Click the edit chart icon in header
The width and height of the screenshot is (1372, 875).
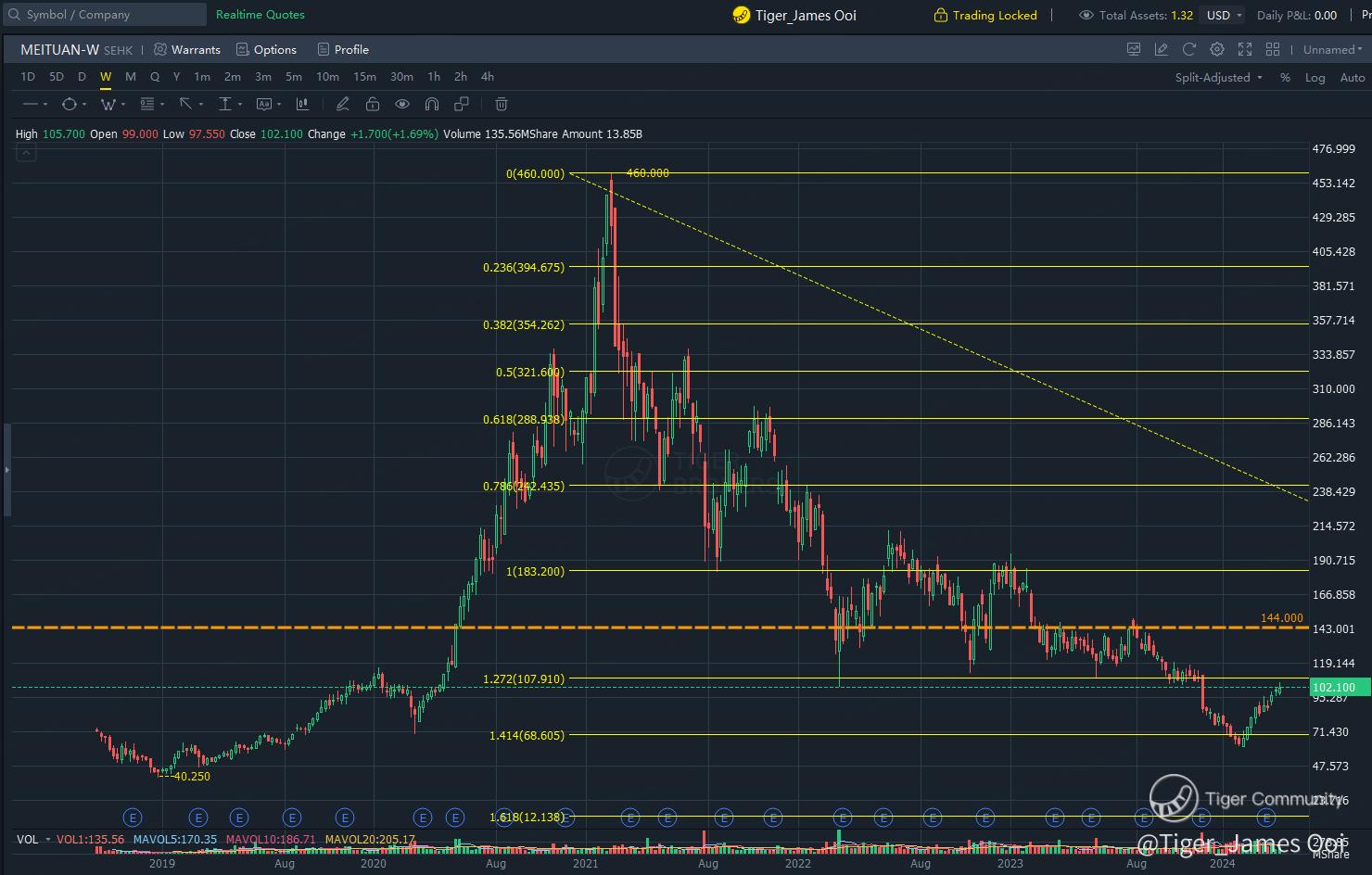1162,49
